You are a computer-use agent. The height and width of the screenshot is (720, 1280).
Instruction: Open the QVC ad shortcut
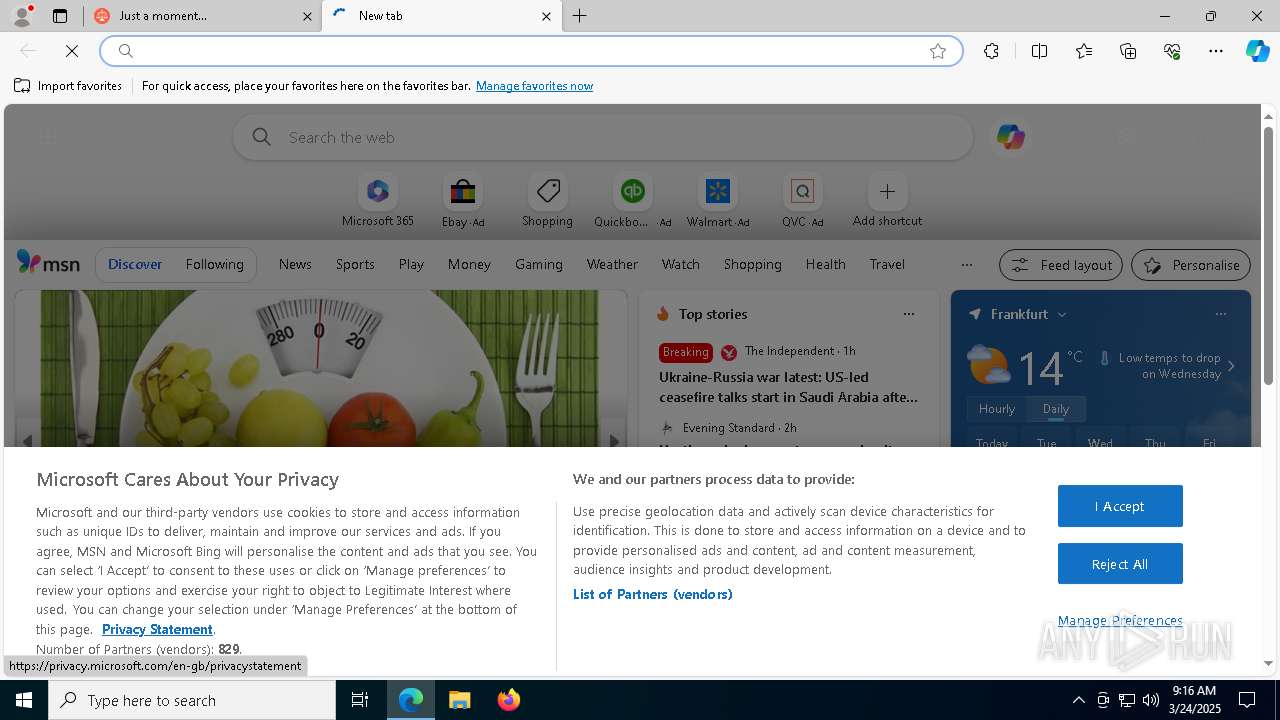pos(802,201)
